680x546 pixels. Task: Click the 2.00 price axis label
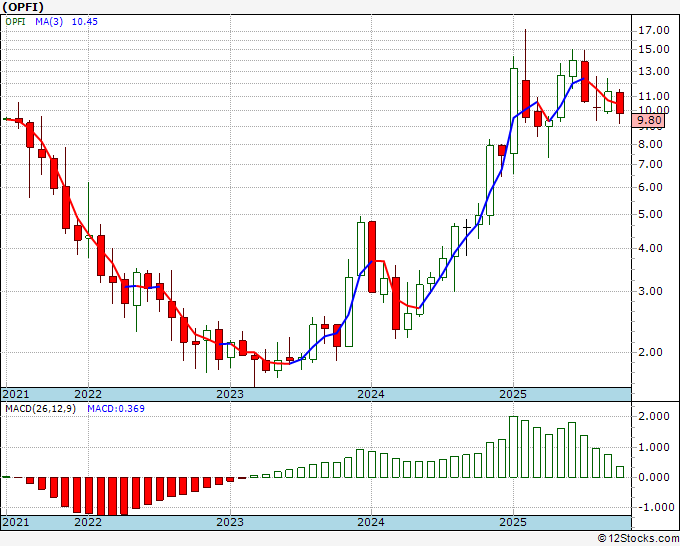click(651, 352)
